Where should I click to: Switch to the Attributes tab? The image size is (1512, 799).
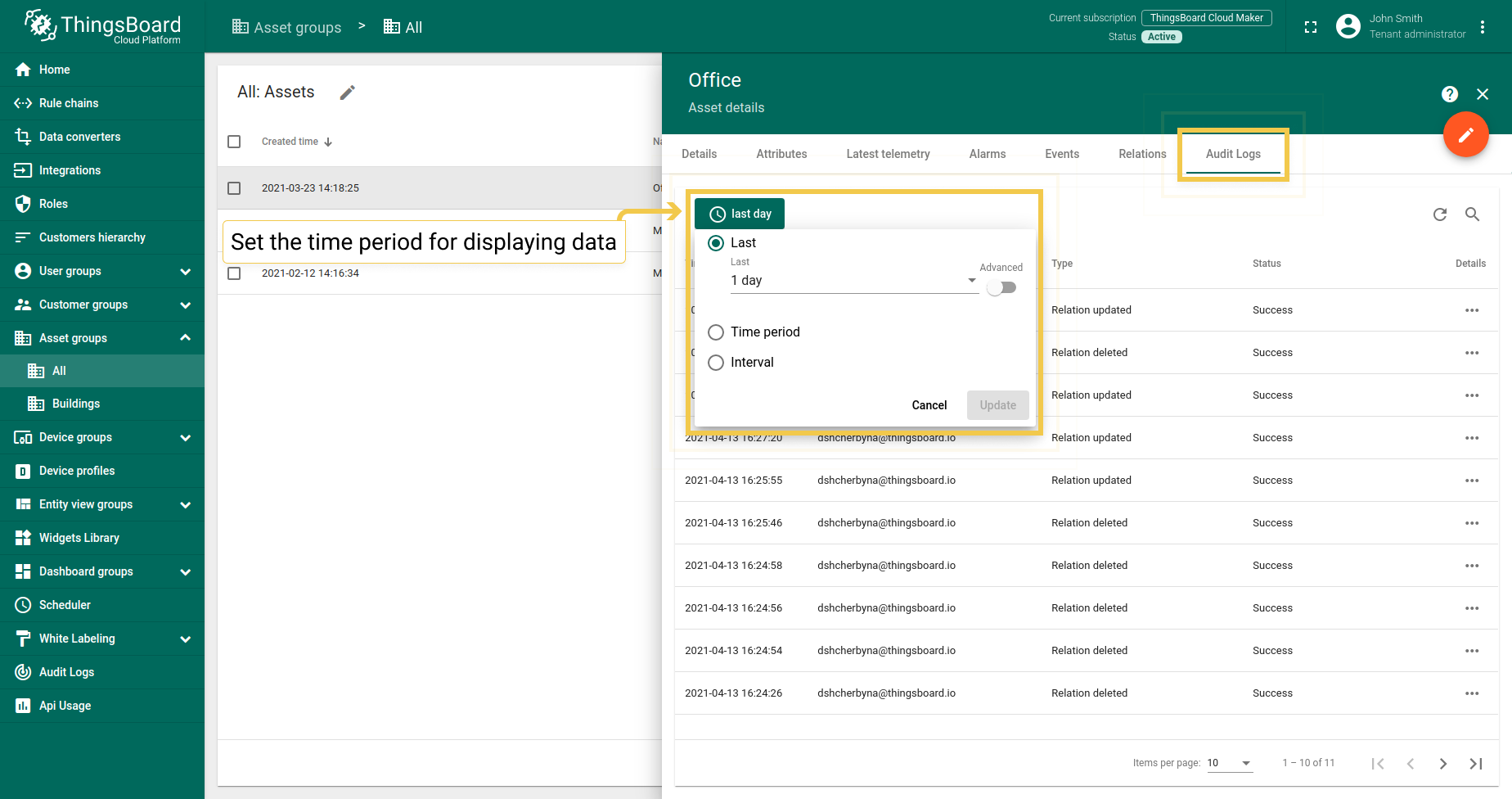click(x=781, y=154)
